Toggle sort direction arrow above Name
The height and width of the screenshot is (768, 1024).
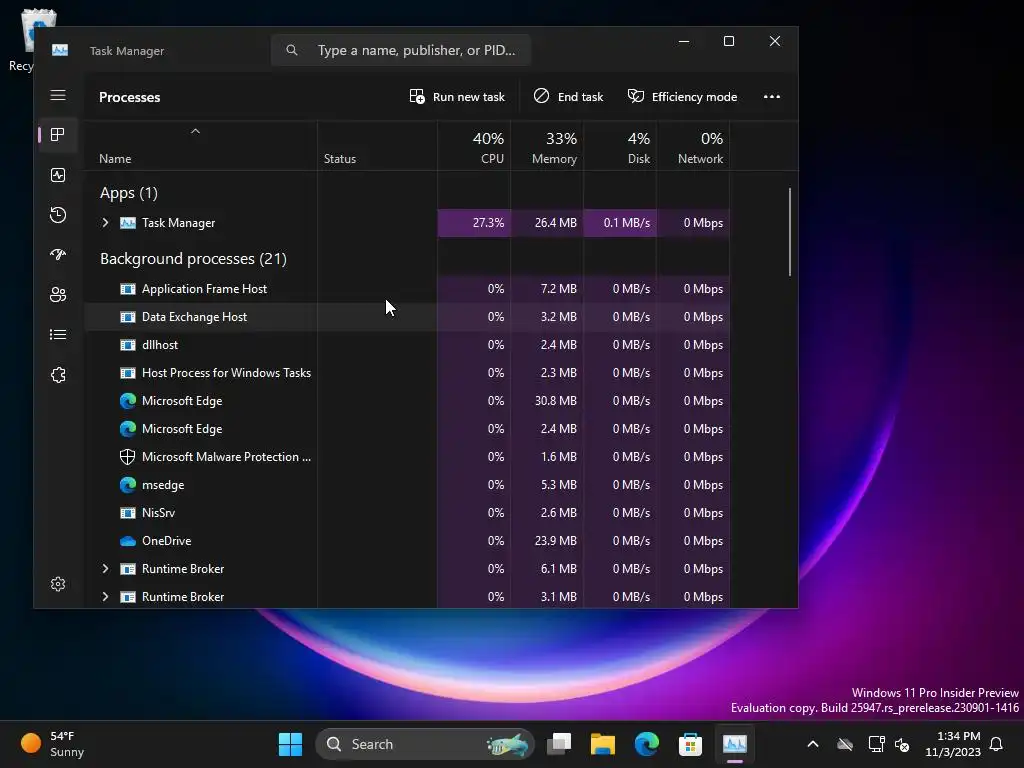tap(195, 131)
